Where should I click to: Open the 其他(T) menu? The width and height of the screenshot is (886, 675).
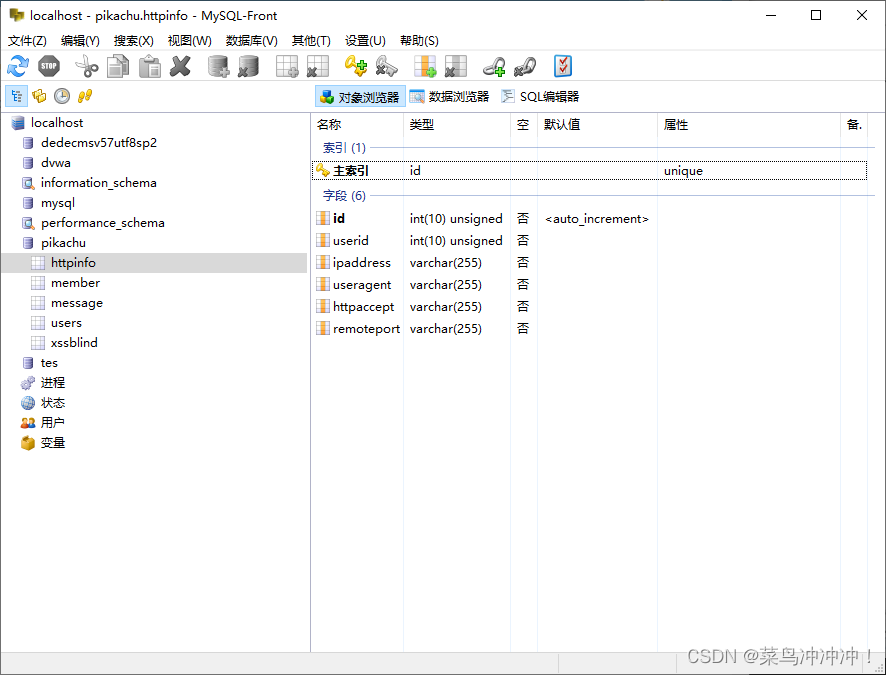coord(311,41)
